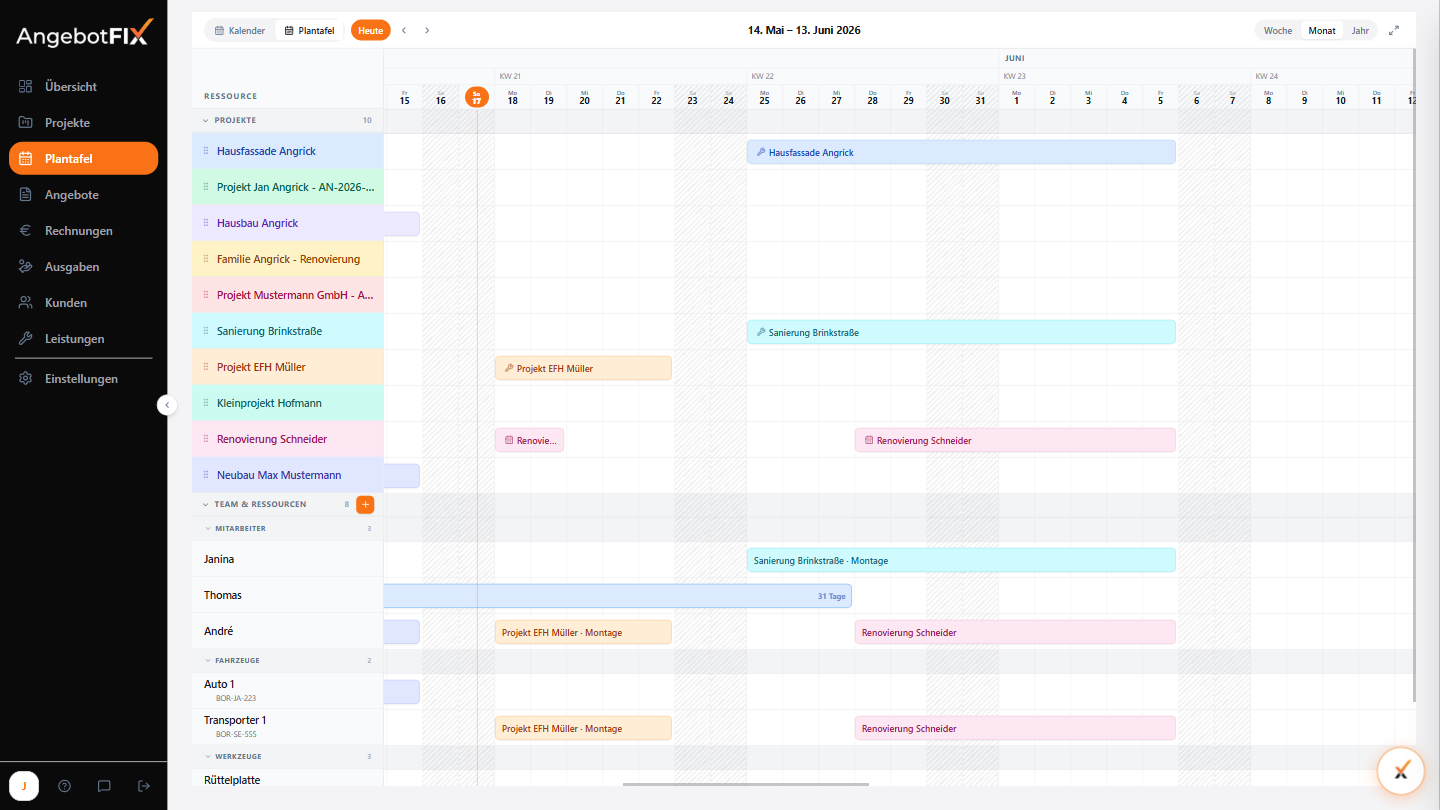Open short Renovie... bar on May 18
The height and width of the screenshot is (810, 1440).
coord(529,440)
